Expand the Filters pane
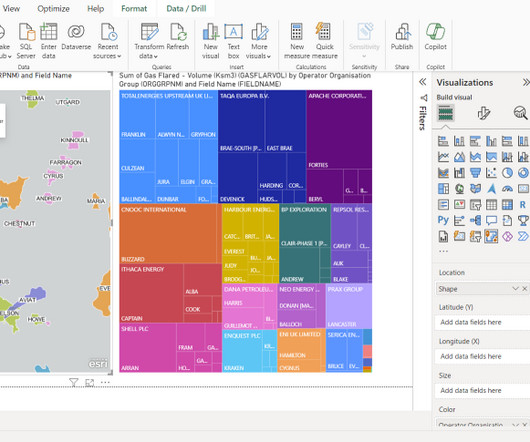This screenshot has width=530, height=442. coord(423,82)
